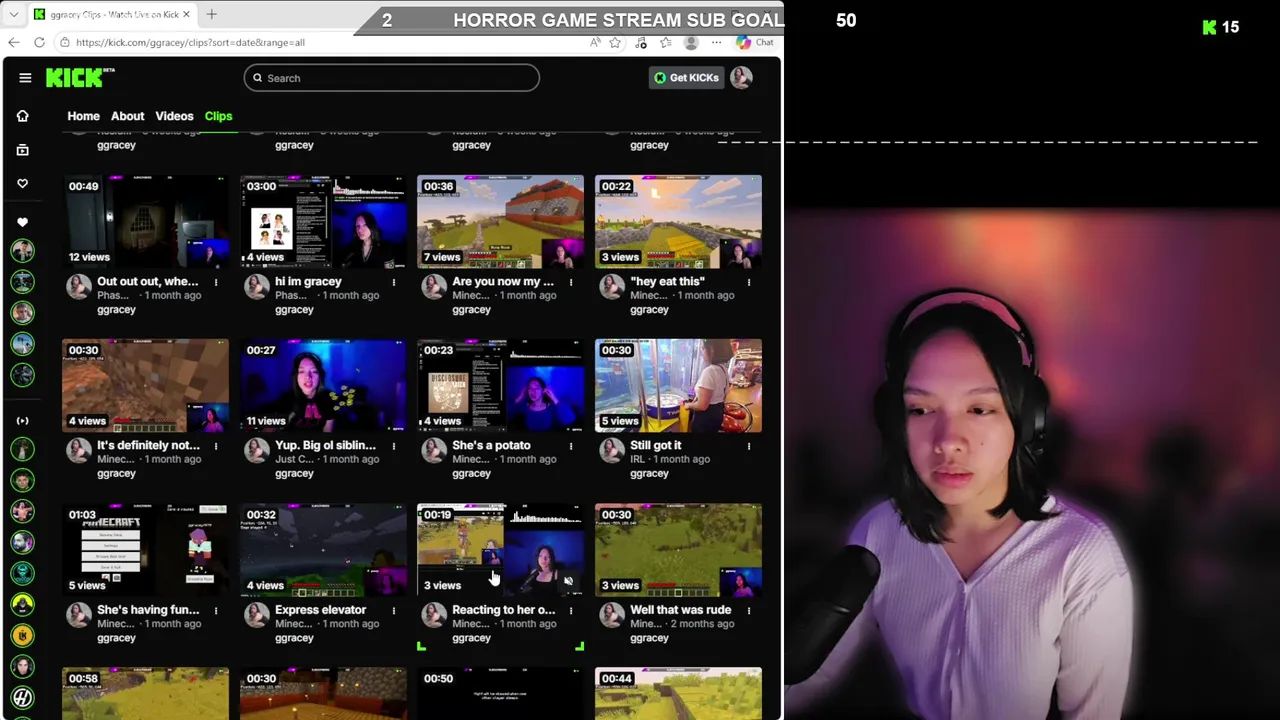
Task: Go back in the browser
Action: click(13, 42)
